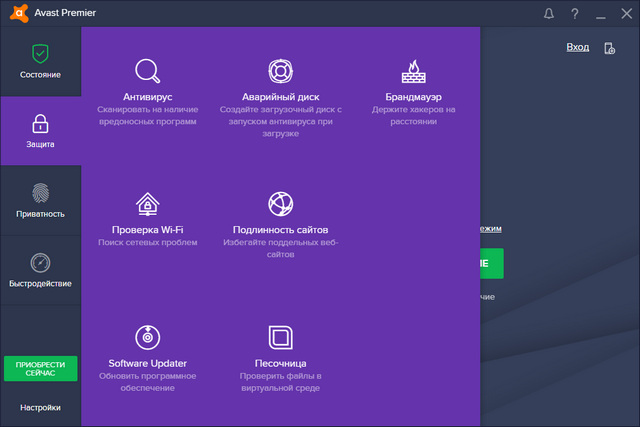Screen dimensions: 640x427
Task: Select the Проверка Wi-Fi house icon
Action: pyautogui.click(x=148, y=205)
